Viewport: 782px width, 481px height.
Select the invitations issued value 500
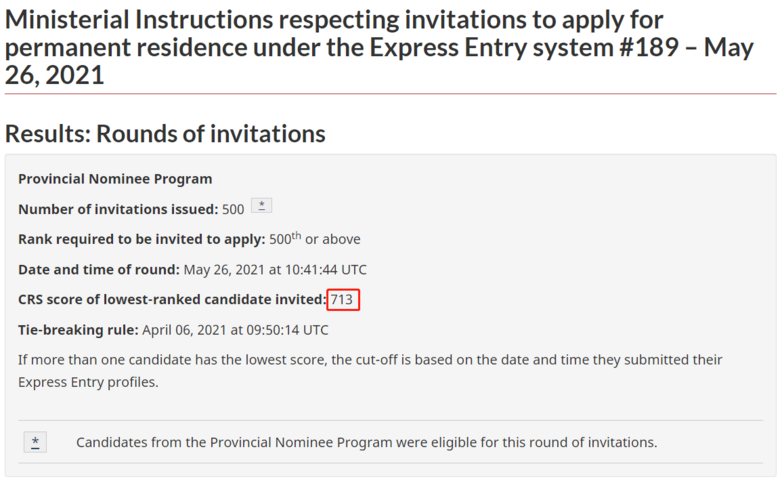click(233, 209)
